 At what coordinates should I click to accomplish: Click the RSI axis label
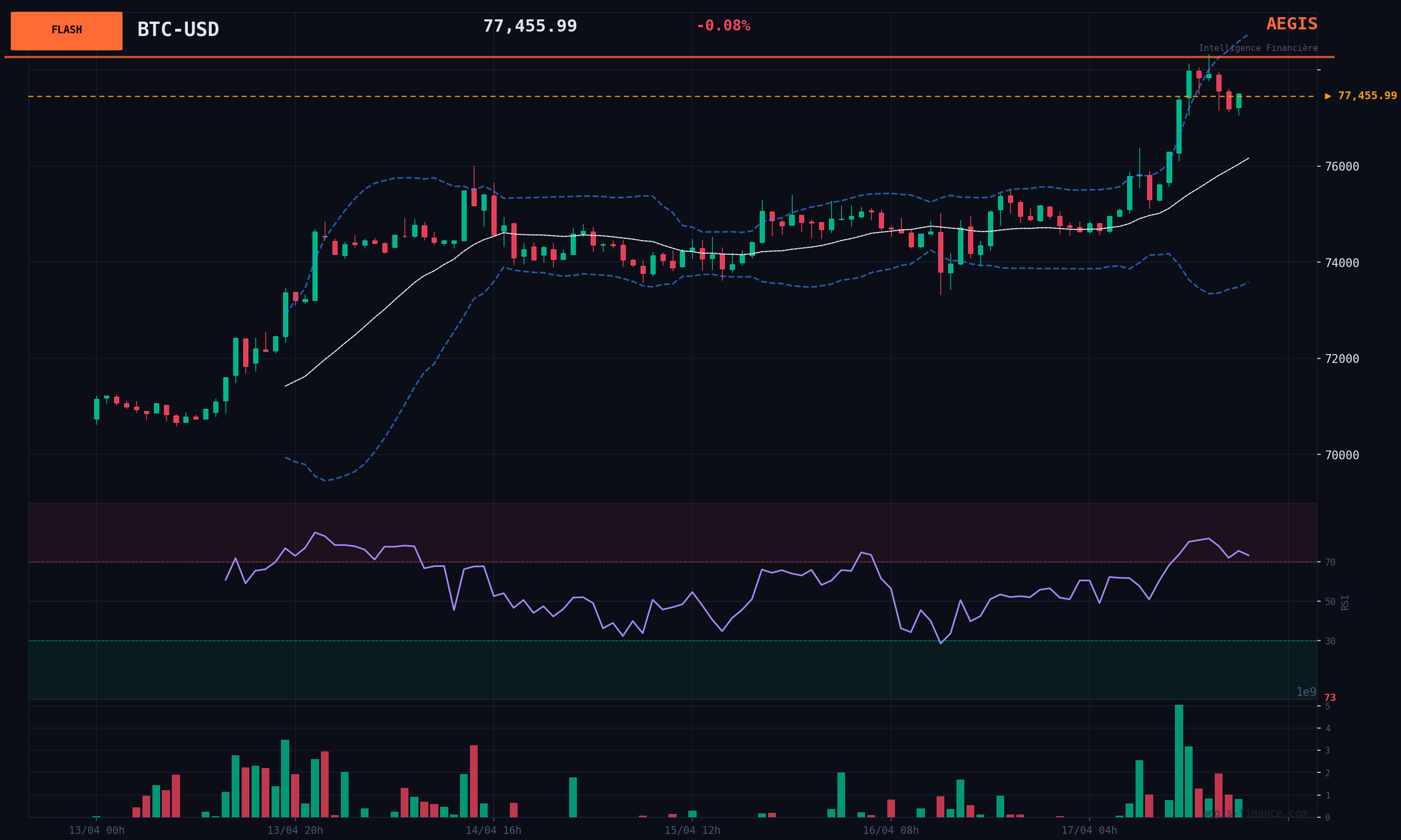(x=1345, y=602)
